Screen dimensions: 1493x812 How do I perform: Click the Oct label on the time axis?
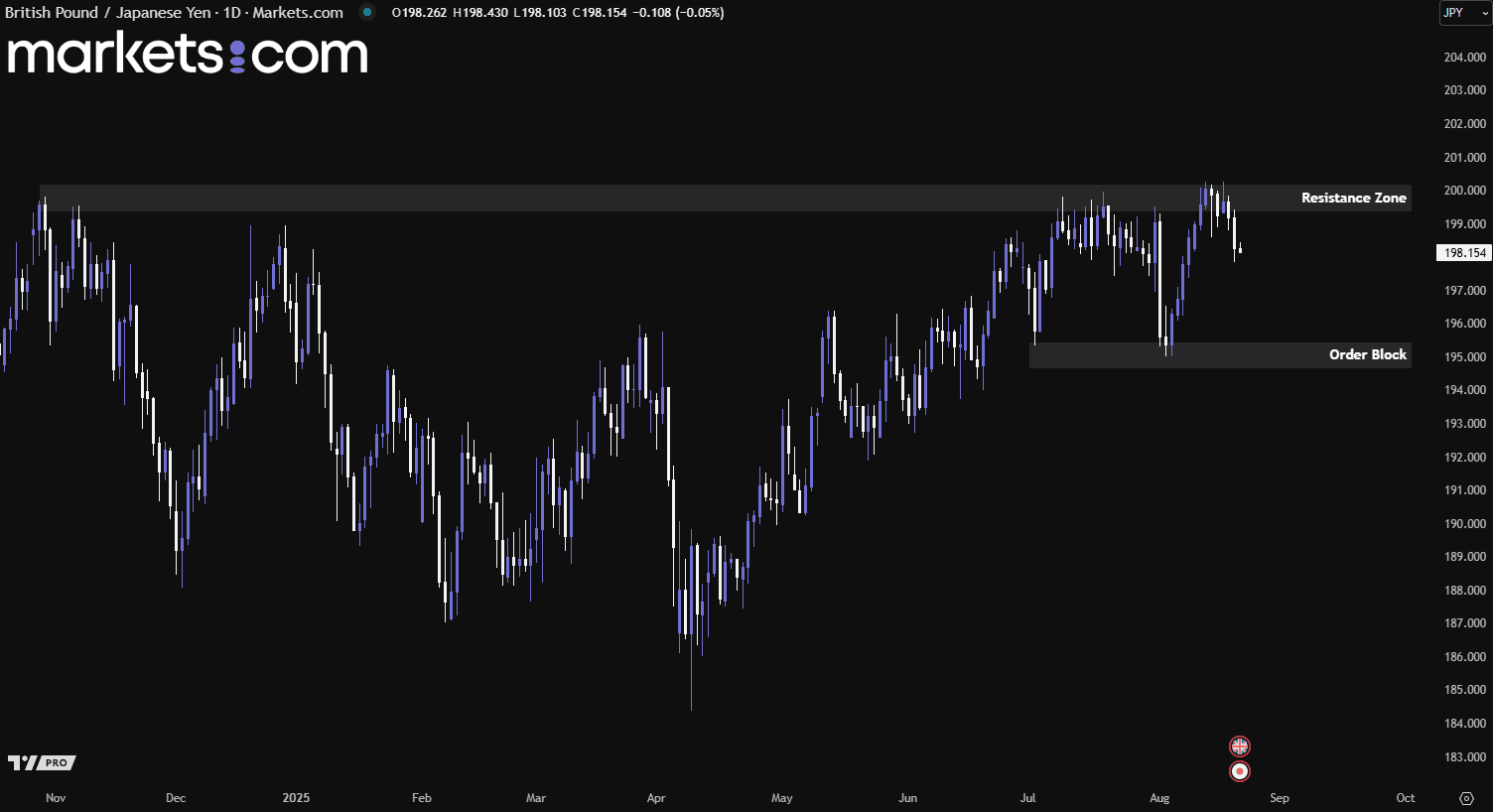[1405, 798]
